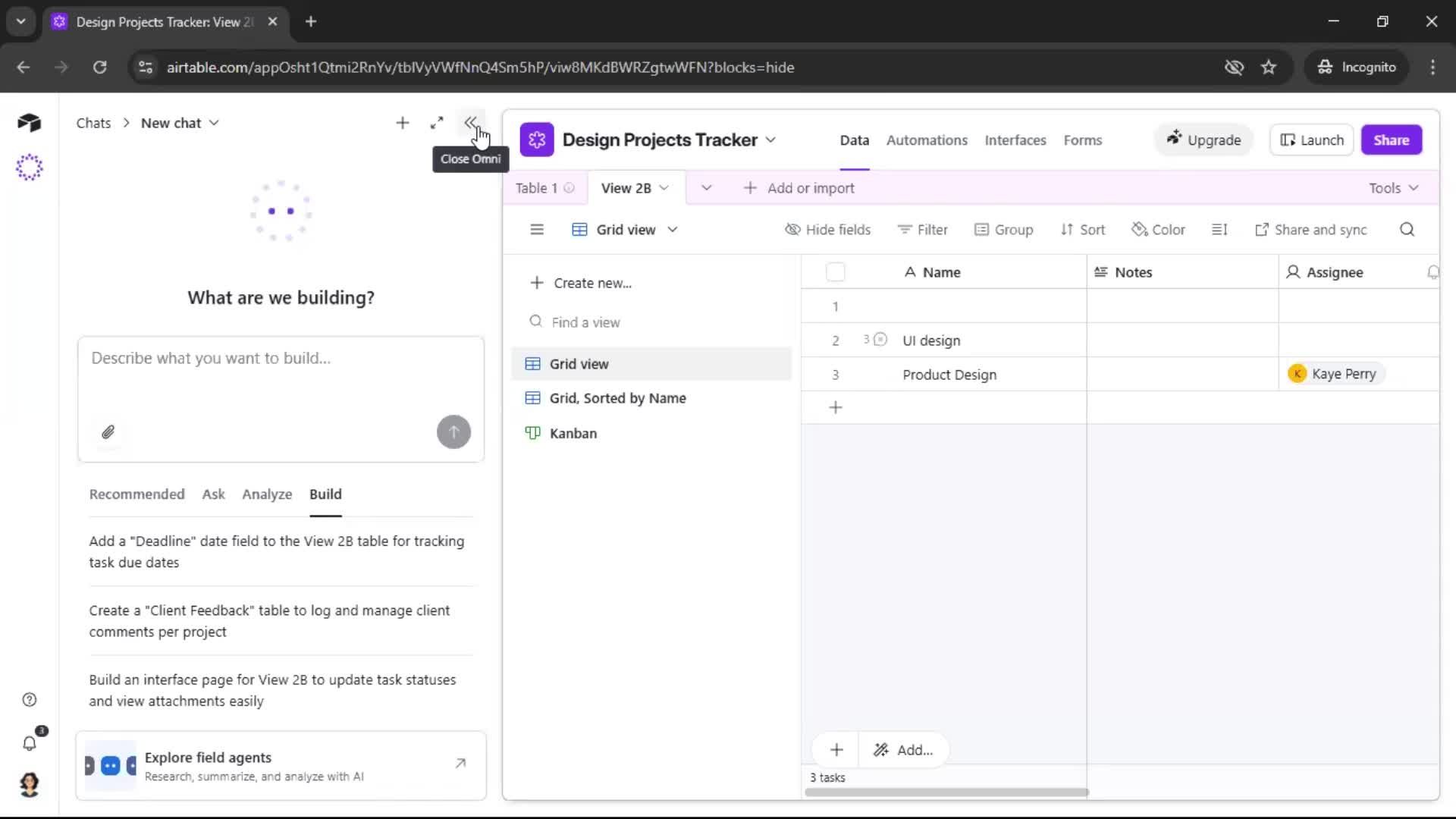
Task: Toggle the views sidebar hamburger icon
Action: tap(537, 230)
